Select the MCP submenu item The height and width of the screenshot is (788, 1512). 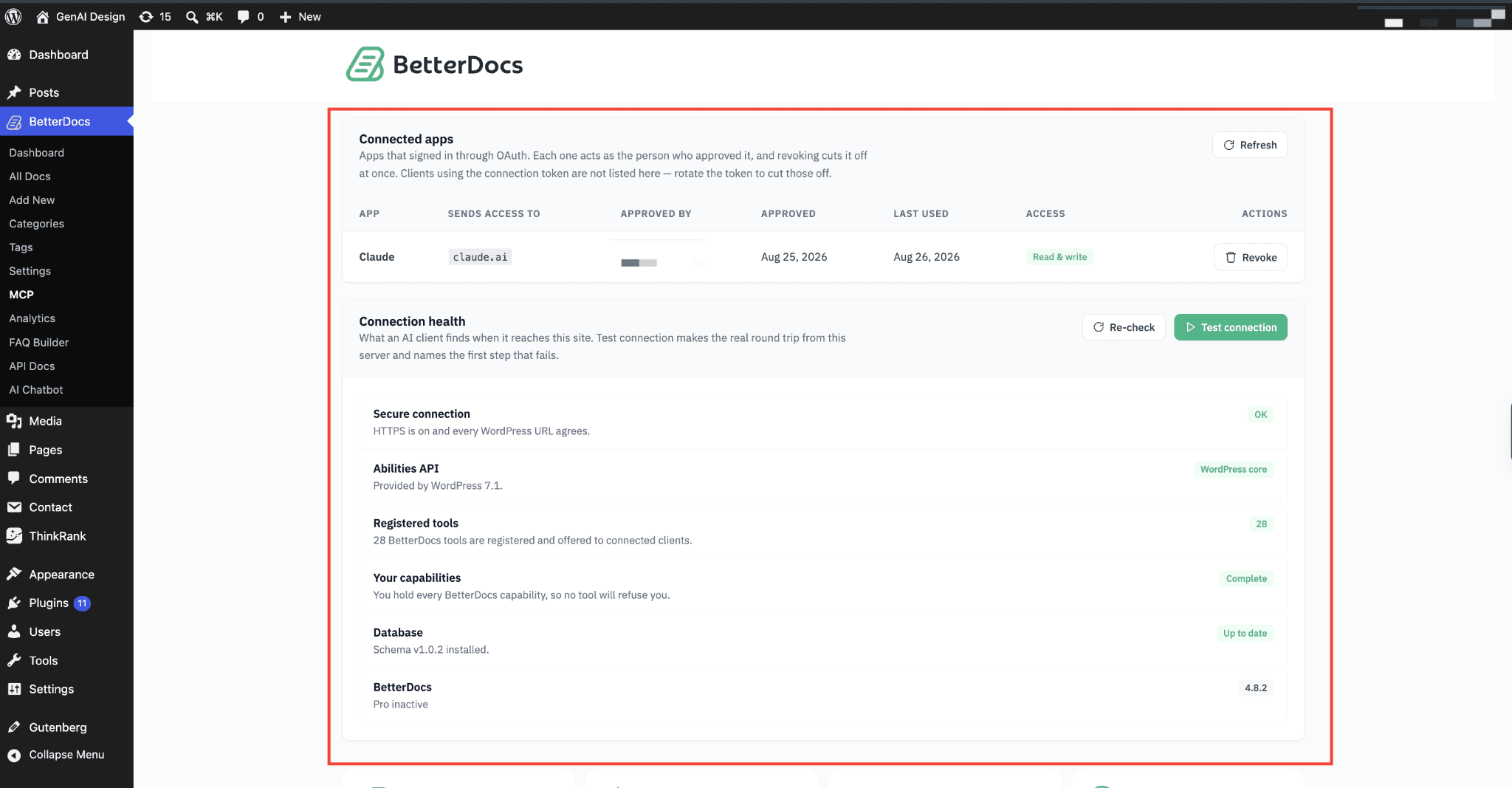pyautogui.click(x=21, y=295)
